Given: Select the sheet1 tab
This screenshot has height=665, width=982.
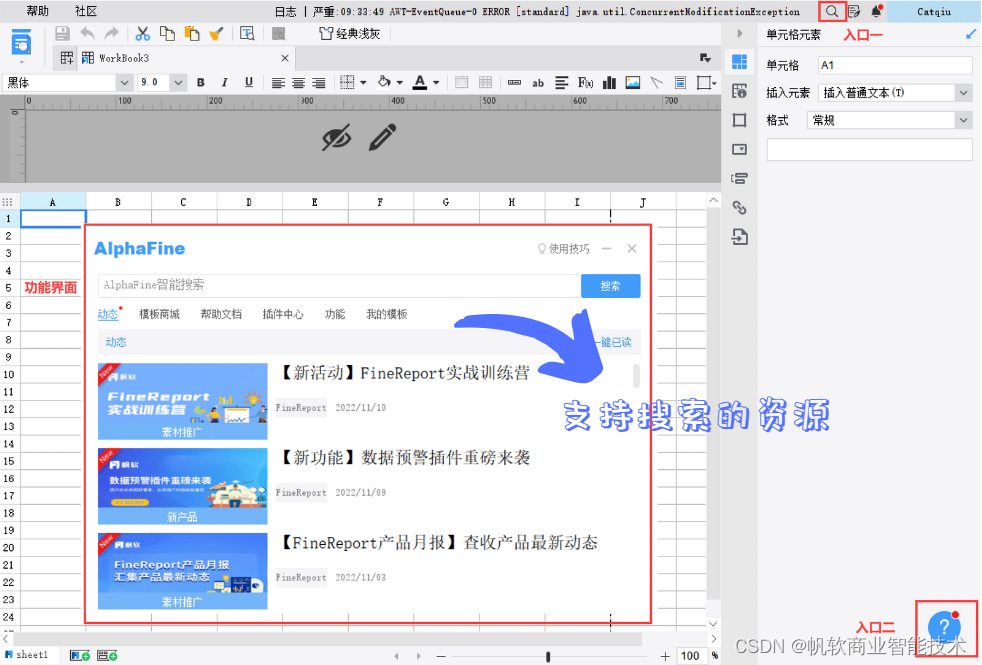Looking at the screenshot, I should point(27,655).
